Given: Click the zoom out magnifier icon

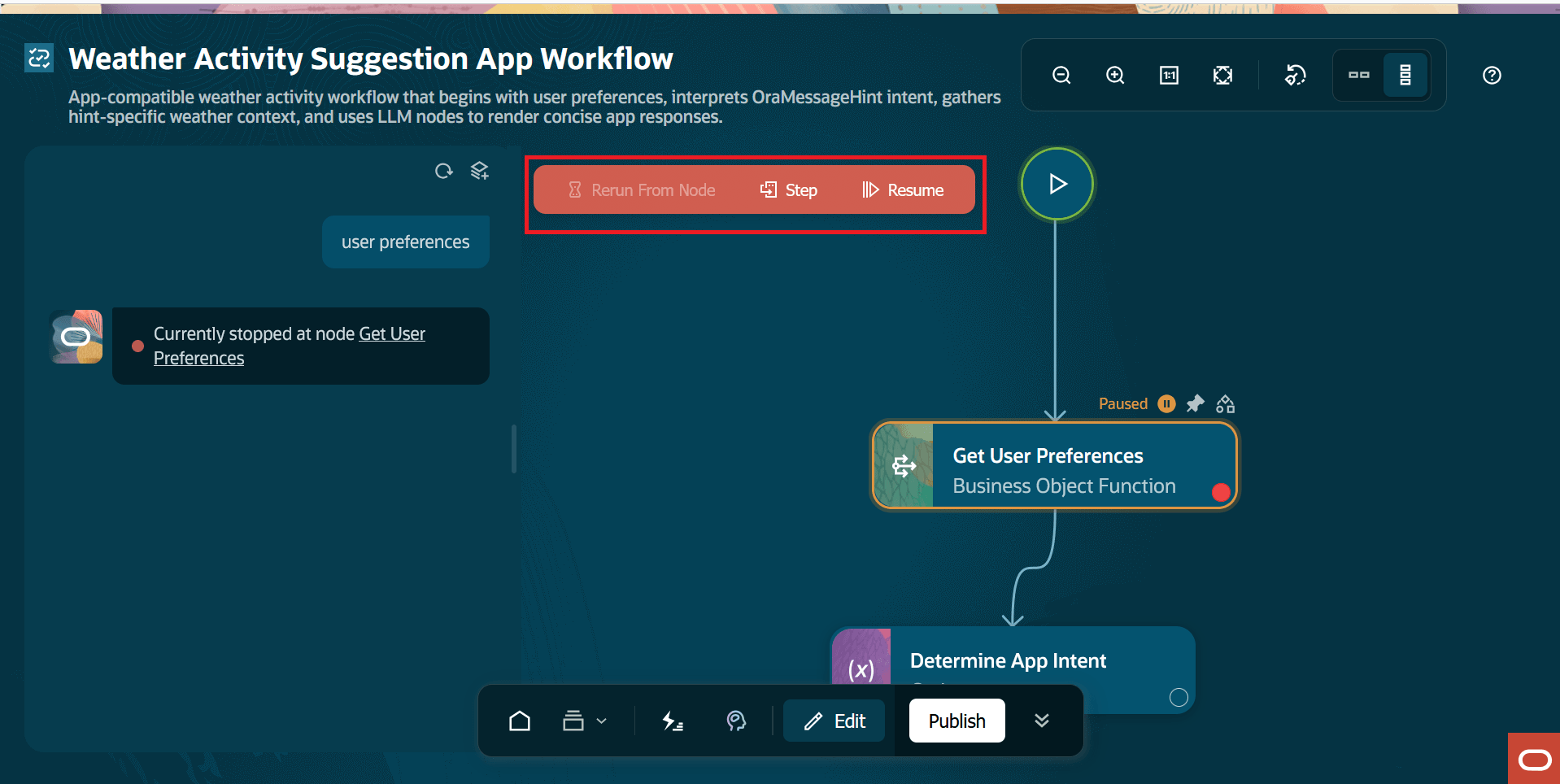Looking at the screenshot, I should pyautogui.click(x=1061, y=76).
